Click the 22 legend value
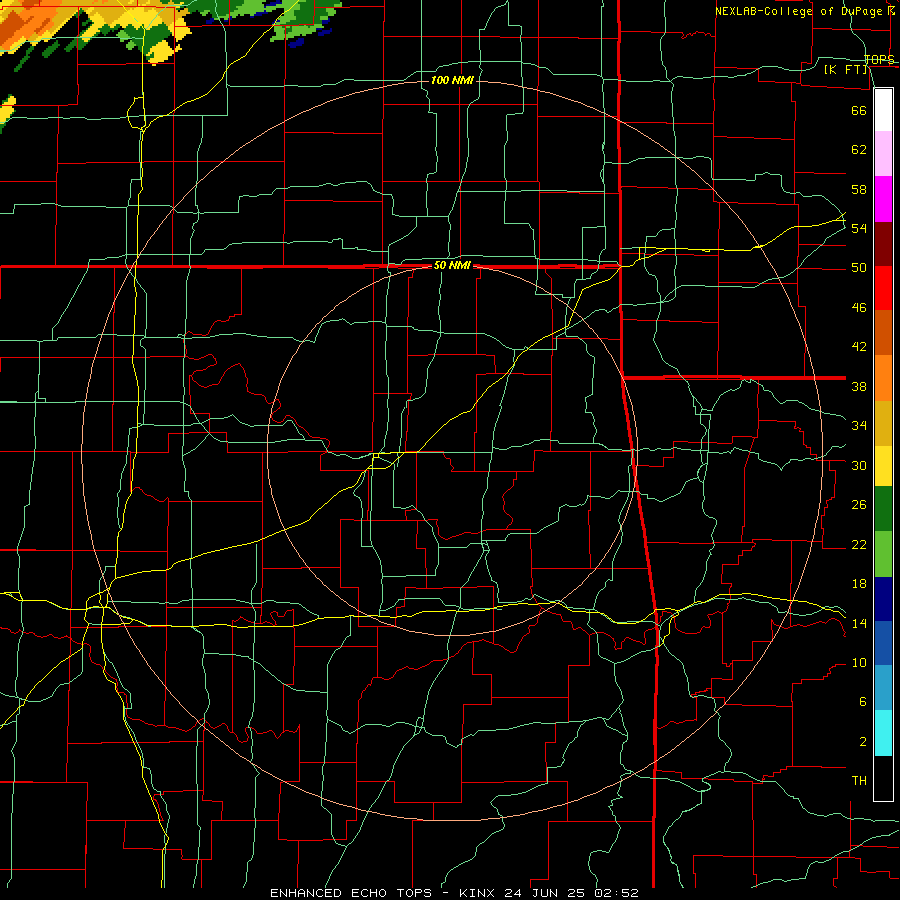Image resolution: width=900 pixels, height=900 pixels. point(859,544)
